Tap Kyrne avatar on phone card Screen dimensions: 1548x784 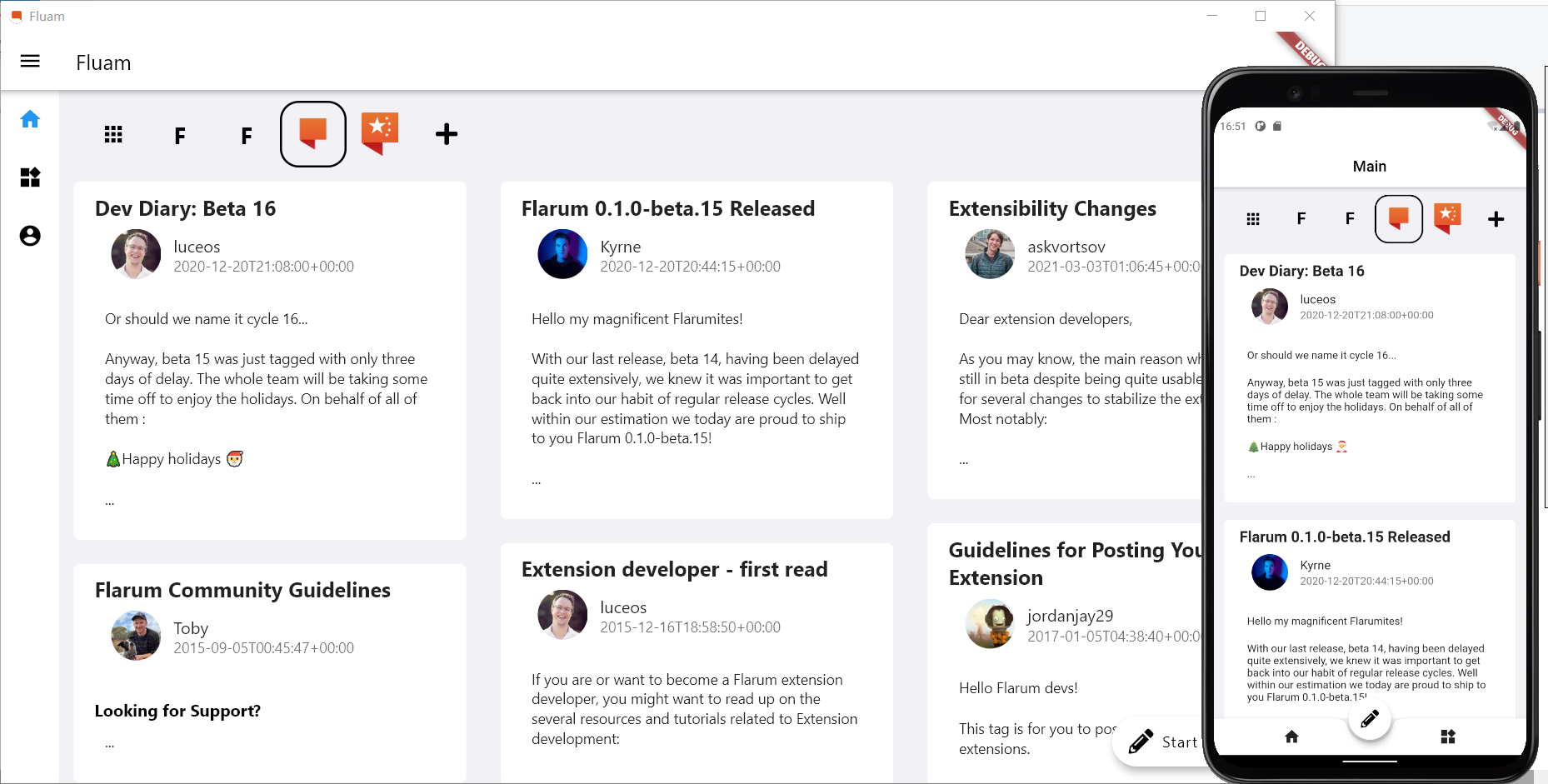coord(1270,572)
